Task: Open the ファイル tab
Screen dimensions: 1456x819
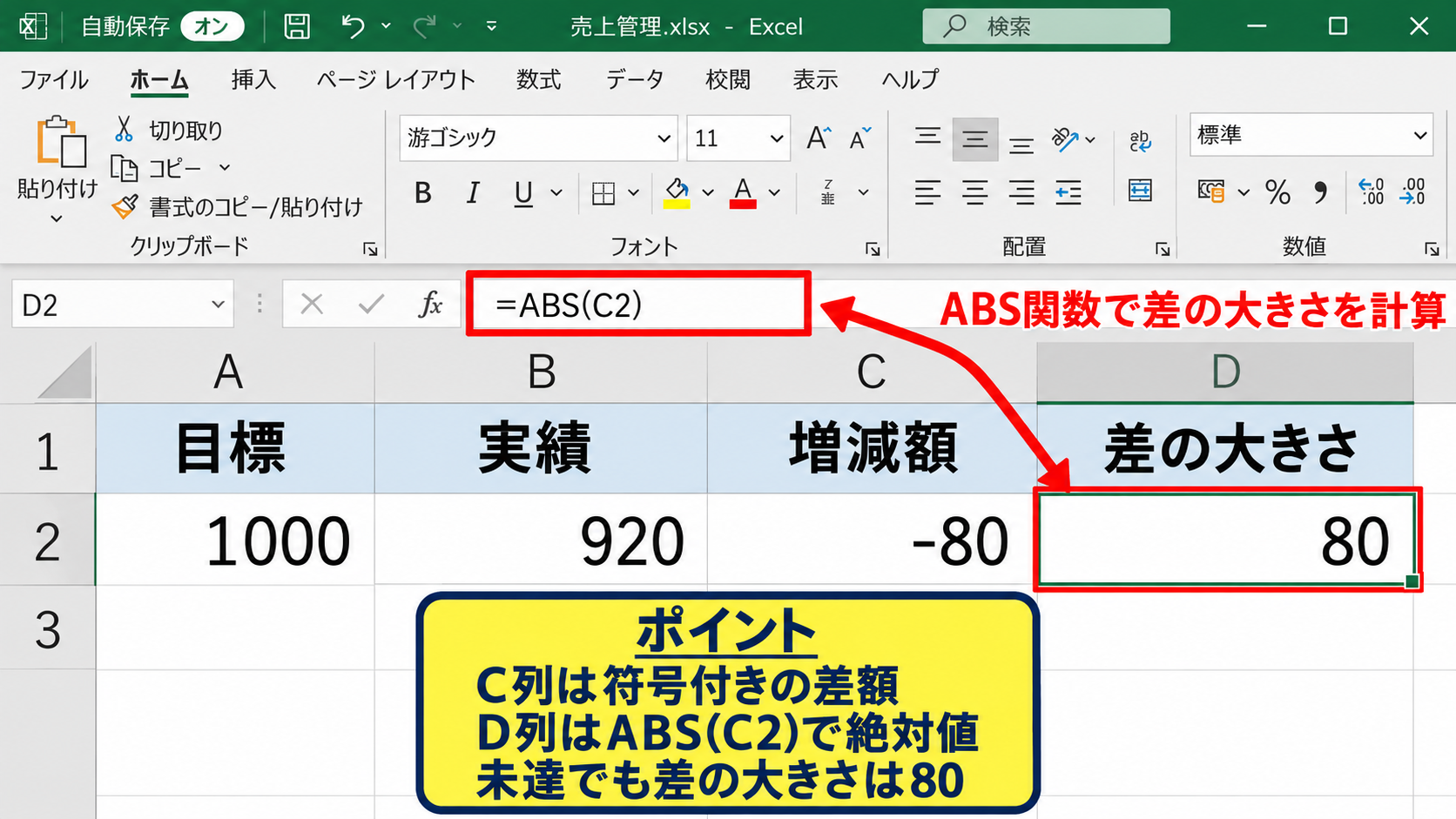Action: pos(54,80)
